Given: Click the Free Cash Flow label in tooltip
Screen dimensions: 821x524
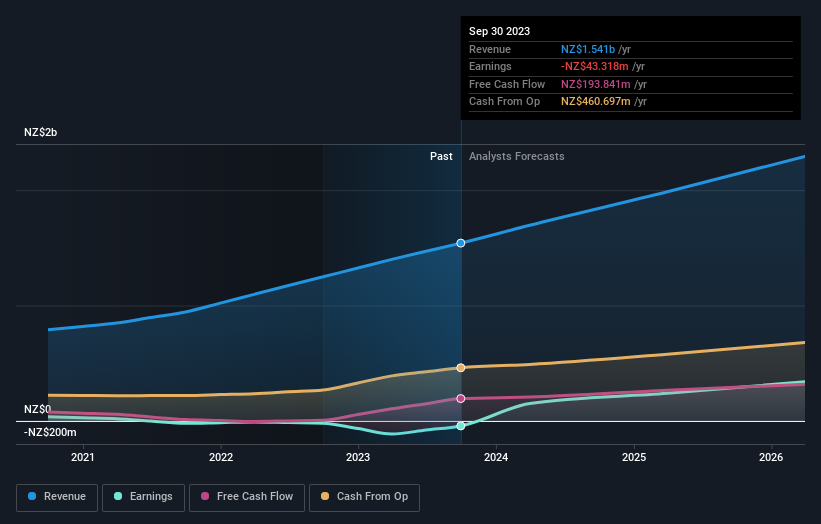Looking at the screenshot, I should [507, 84].
